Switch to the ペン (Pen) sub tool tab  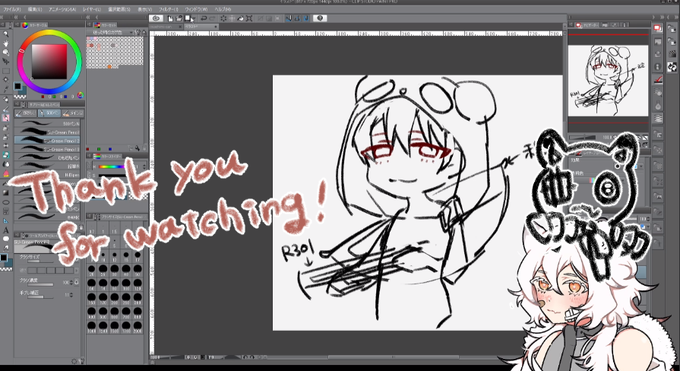[49, 113]
